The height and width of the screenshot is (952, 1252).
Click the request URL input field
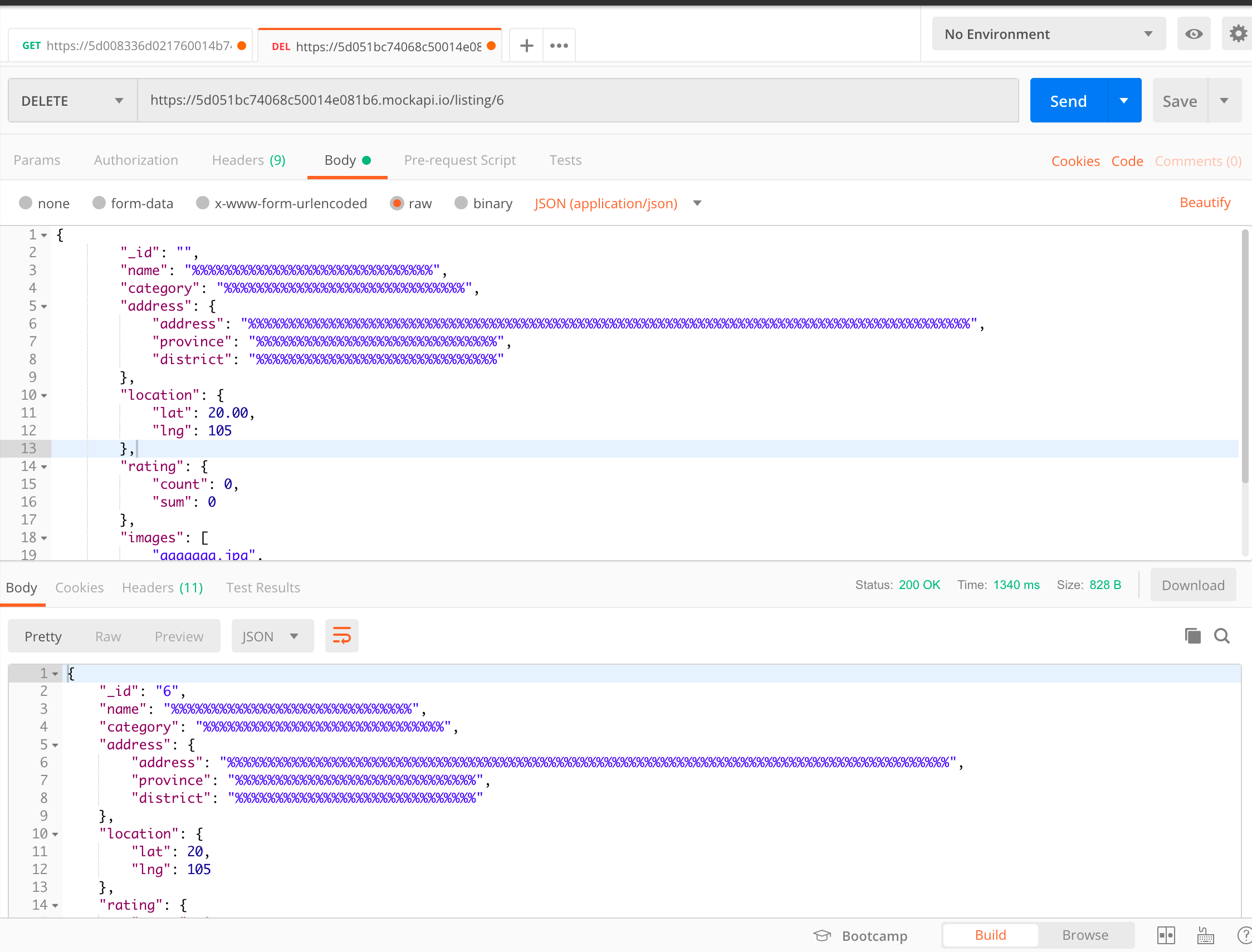click(x=578, y=101)
